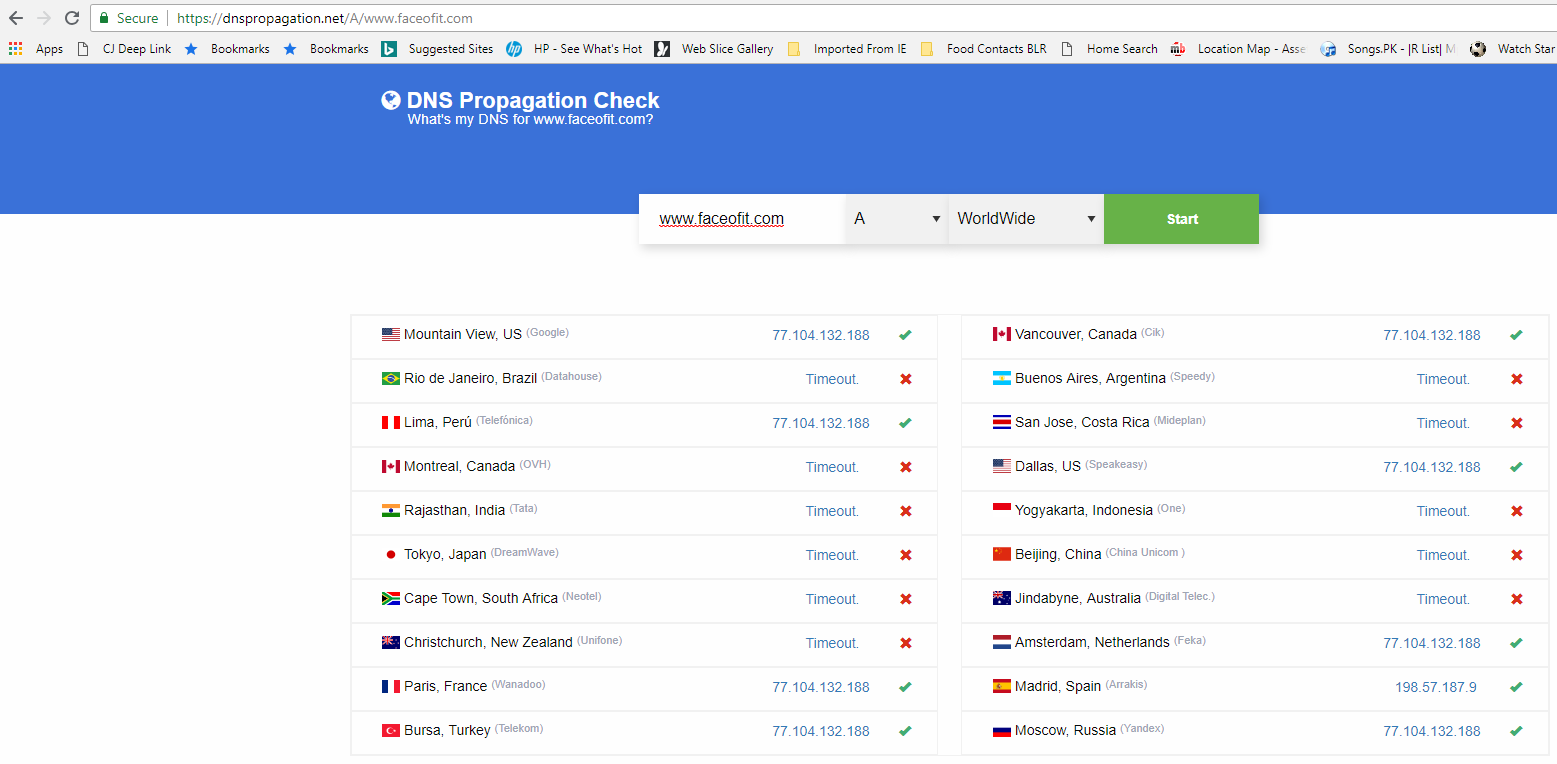The height and width of the screenshot is (764, 1557).
Task: Open the Imported From IE bookmarks folder
Action: click(847, 48)
